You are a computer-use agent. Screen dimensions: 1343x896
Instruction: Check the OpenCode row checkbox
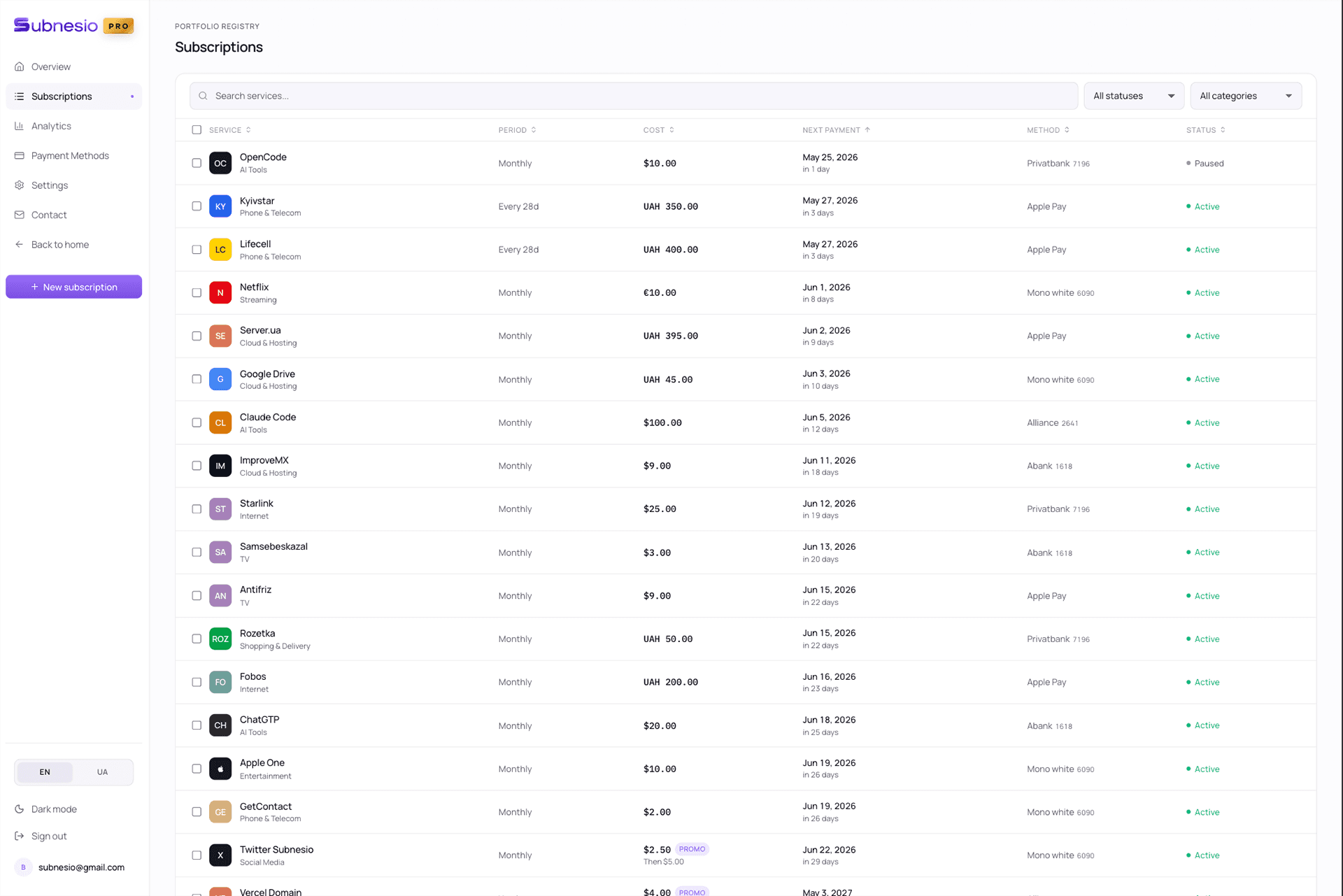(x=197, y=163)
